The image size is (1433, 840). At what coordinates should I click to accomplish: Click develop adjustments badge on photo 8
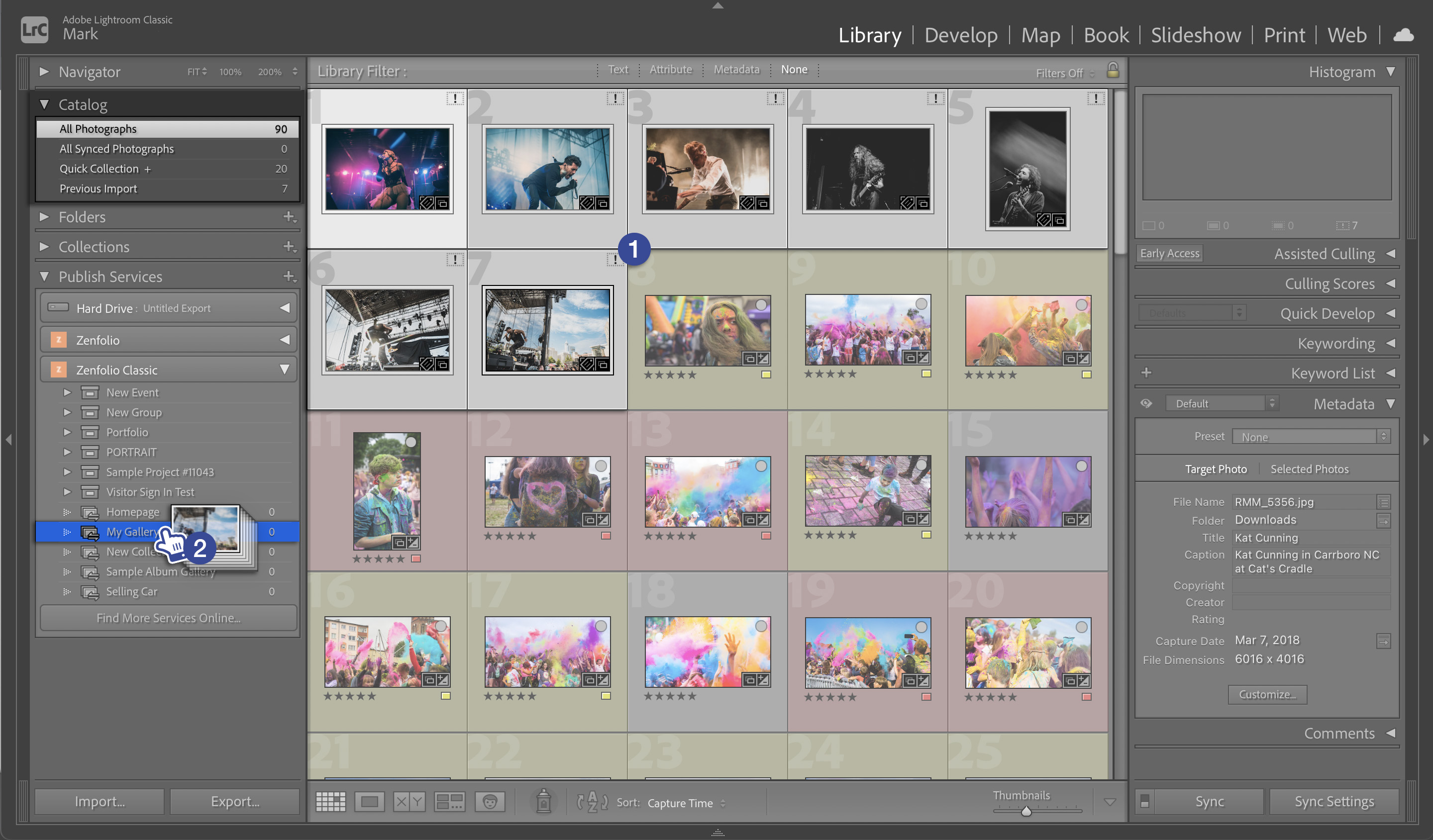[763, 359]
